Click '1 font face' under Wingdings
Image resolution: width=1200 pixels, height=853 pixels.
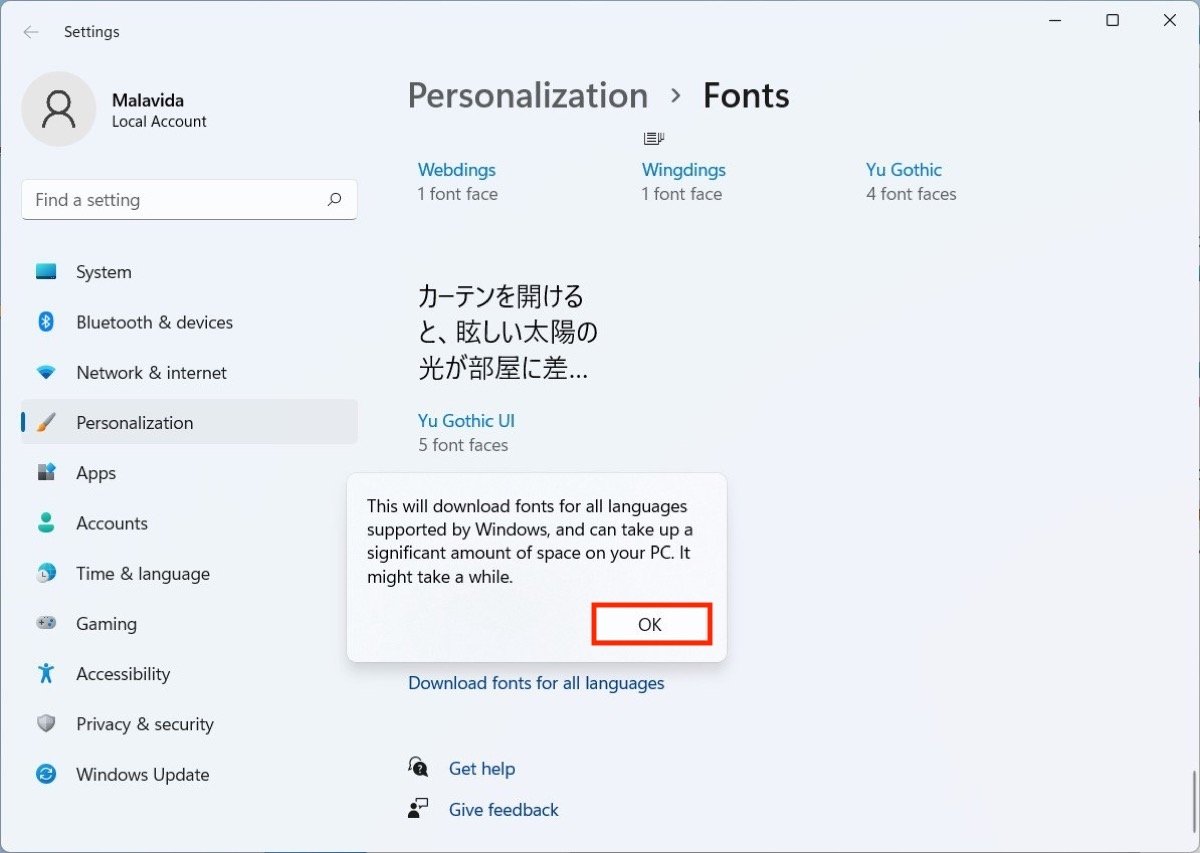(682, 194)
